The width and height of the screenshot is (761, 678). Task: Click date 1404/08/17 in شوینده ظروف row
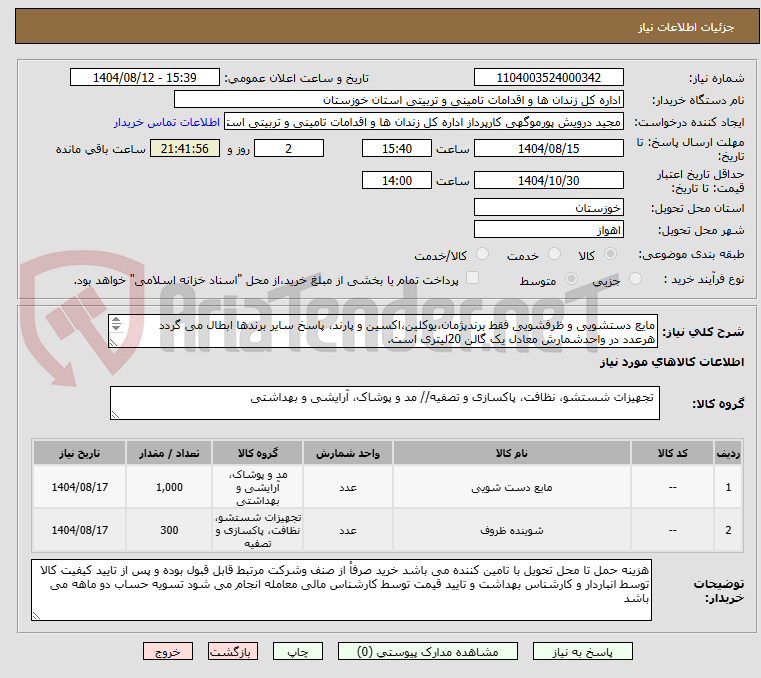[x=80, y=530]
